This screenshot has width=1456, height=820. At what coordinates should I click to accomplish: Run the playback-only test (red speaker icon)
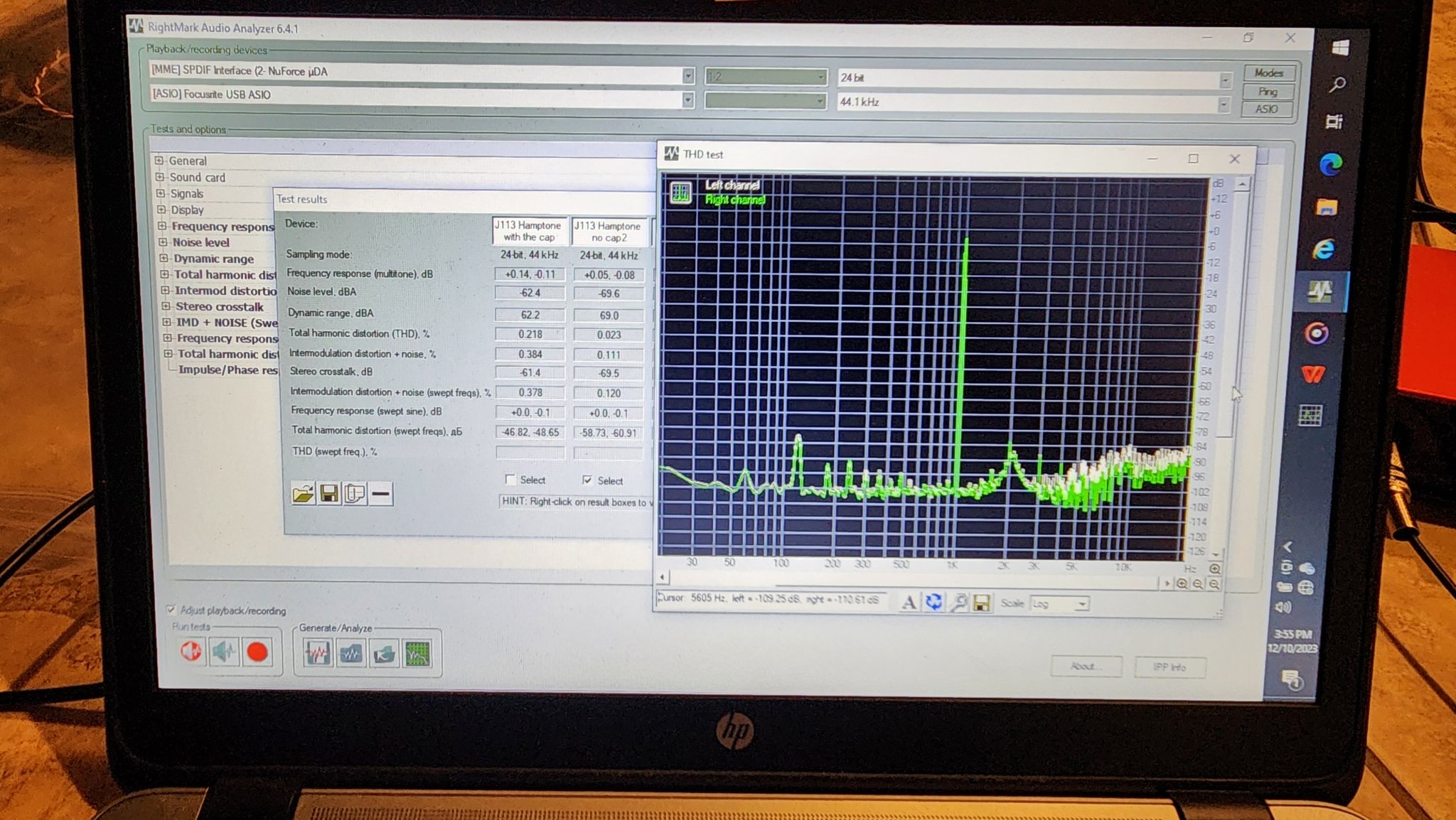point(191,651)
